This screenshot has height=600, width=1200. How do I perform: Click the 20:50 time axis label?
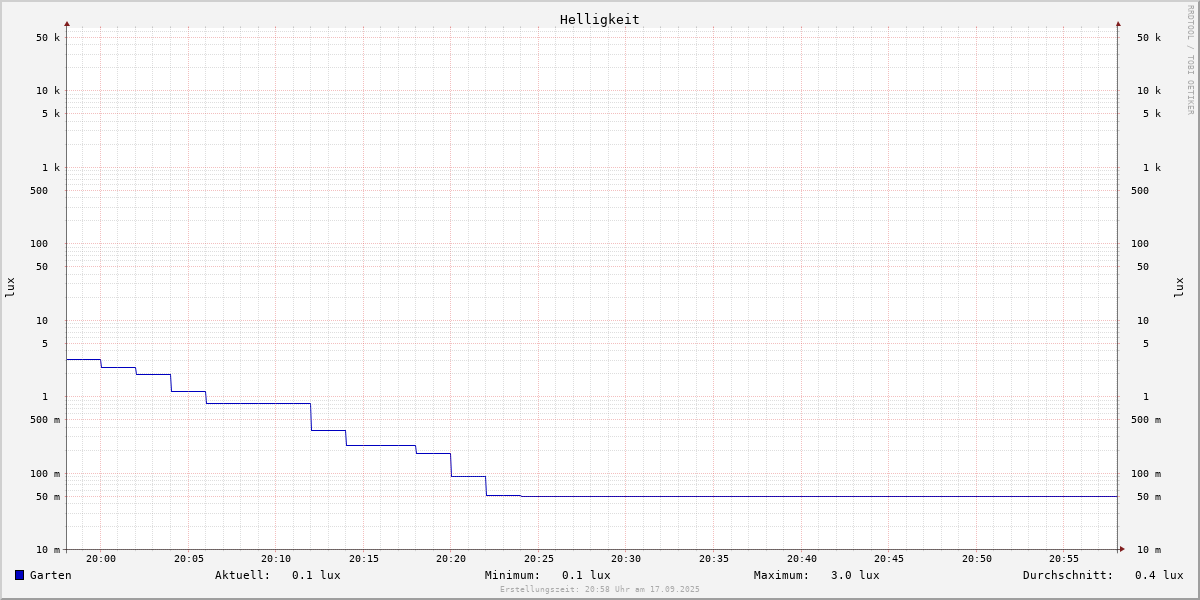pos(977,559)
